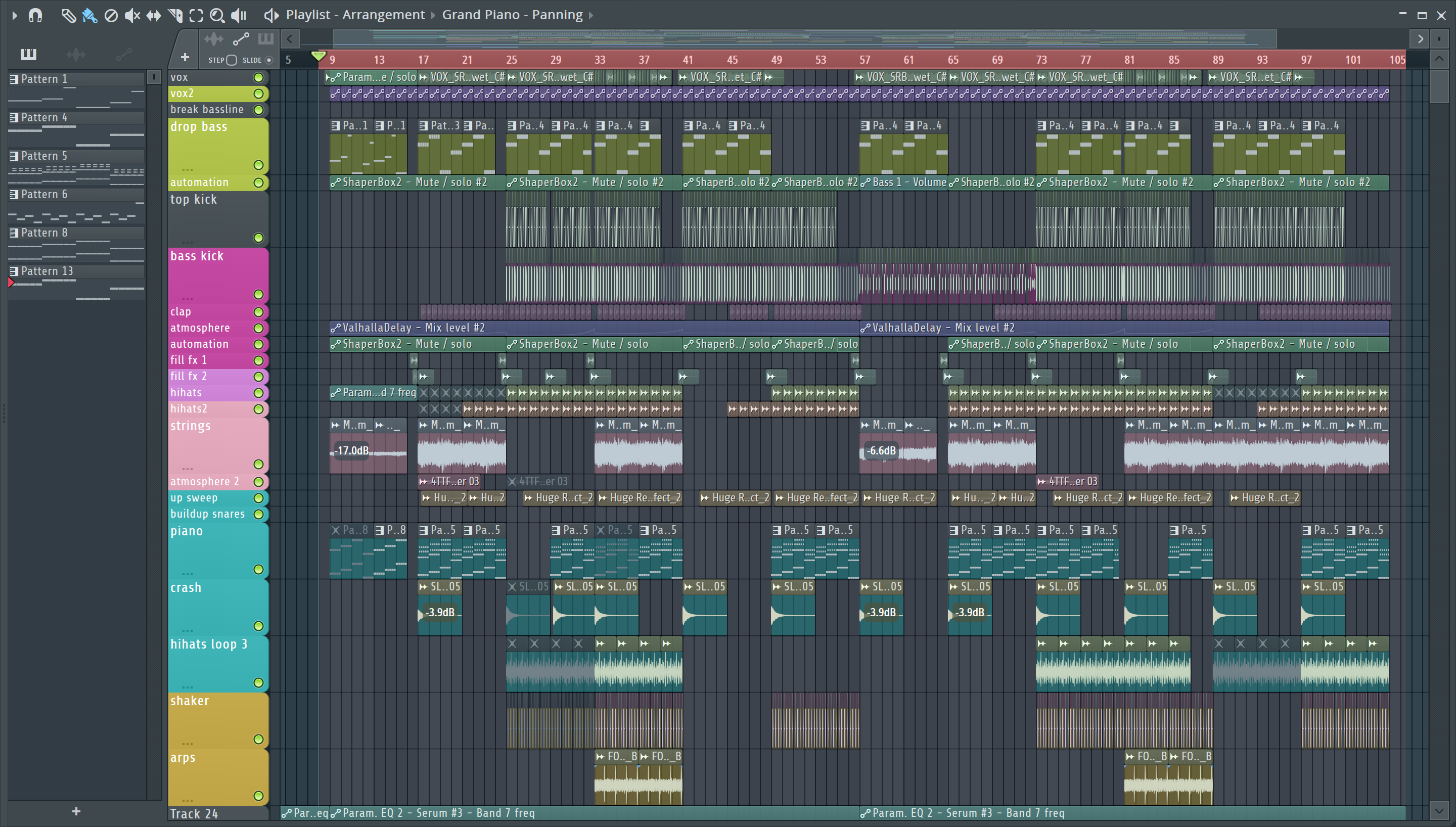Screen dimensions: 1456x827
Task: Mute the vox2 track
Action: pyautogui.click(x=258, y=94)
